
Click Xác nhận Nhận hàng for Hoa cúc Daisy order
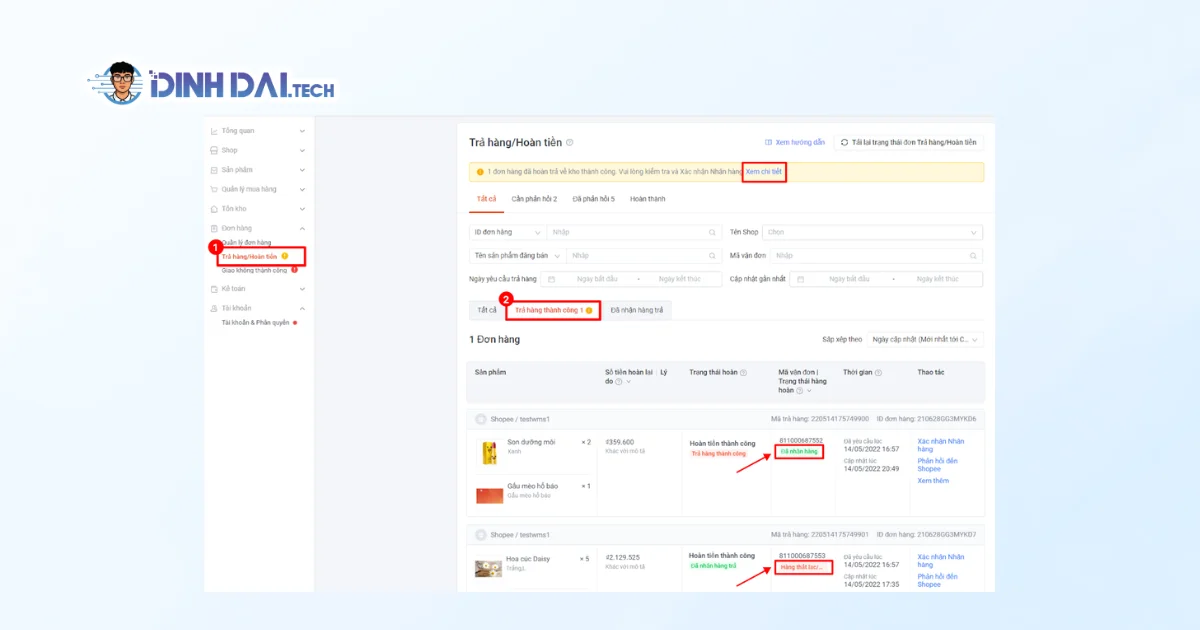pyautogui.click(x=941, y=561)
